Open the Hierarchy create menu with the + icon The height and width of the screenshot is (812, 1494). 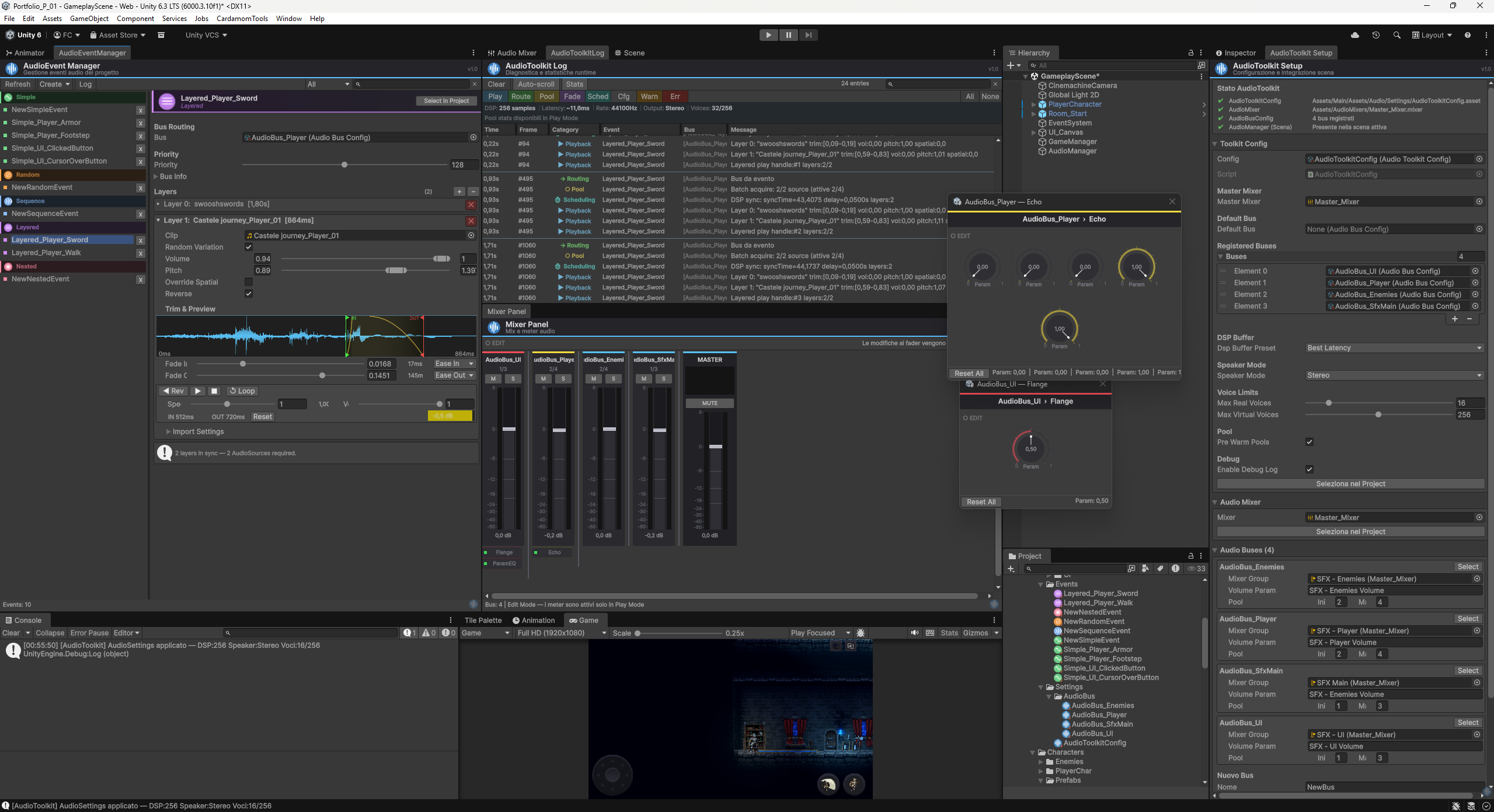(1012, 65)
